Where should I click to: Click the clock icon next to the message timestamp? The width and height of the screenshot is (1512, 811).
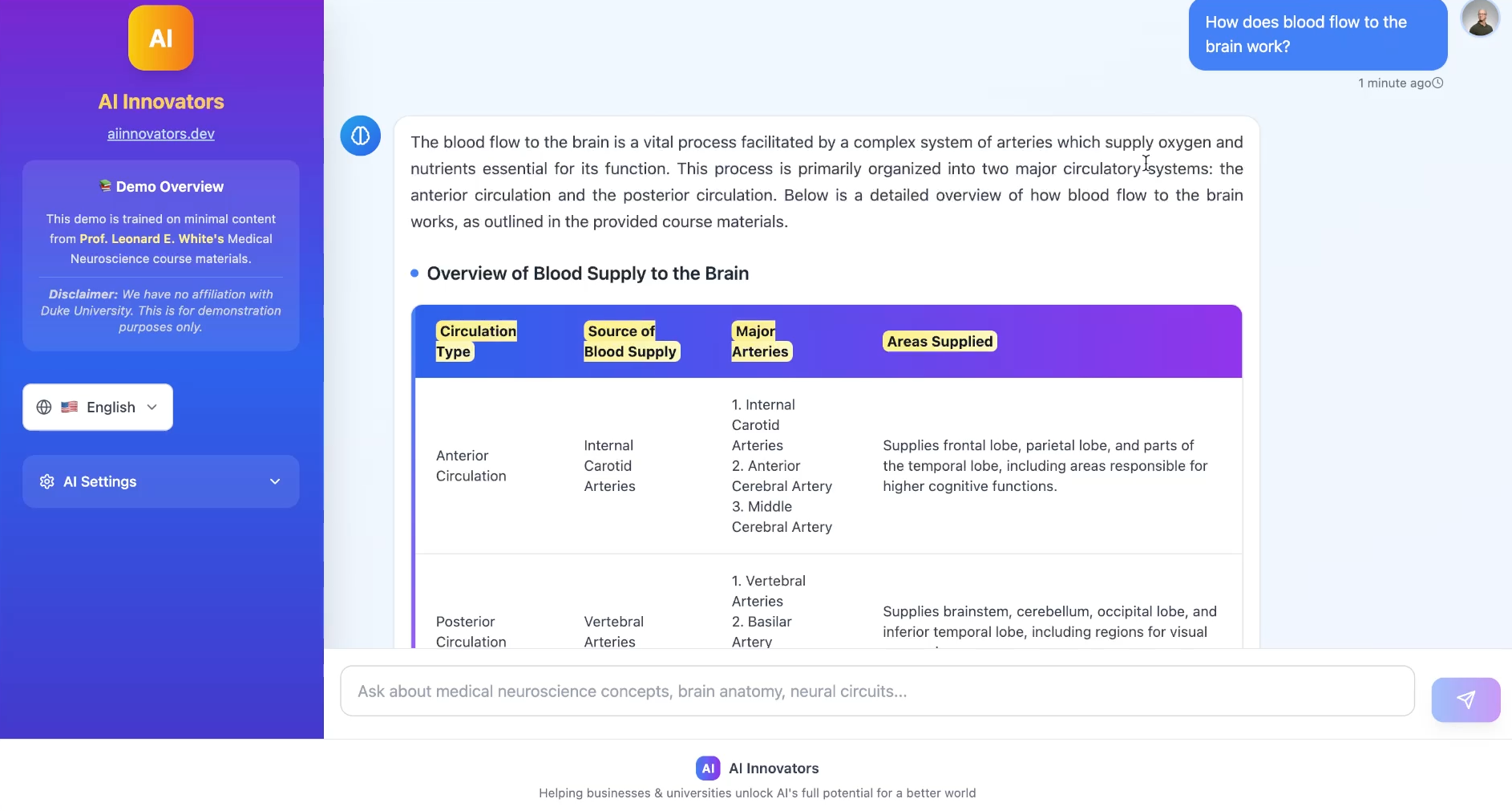[1438, 83]
